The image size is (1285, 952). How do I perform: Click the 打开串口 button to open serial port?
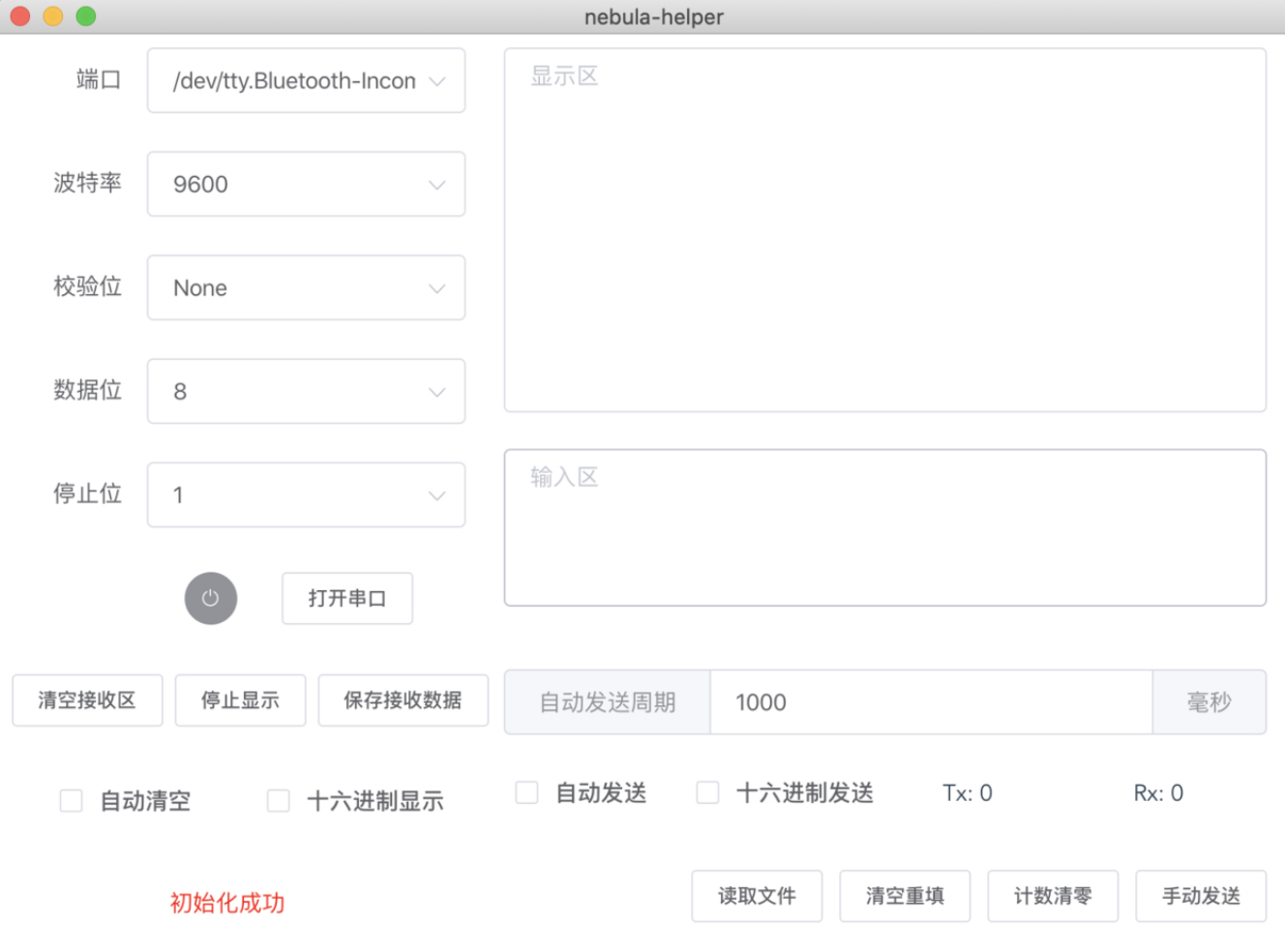click(x=346, y=598)
